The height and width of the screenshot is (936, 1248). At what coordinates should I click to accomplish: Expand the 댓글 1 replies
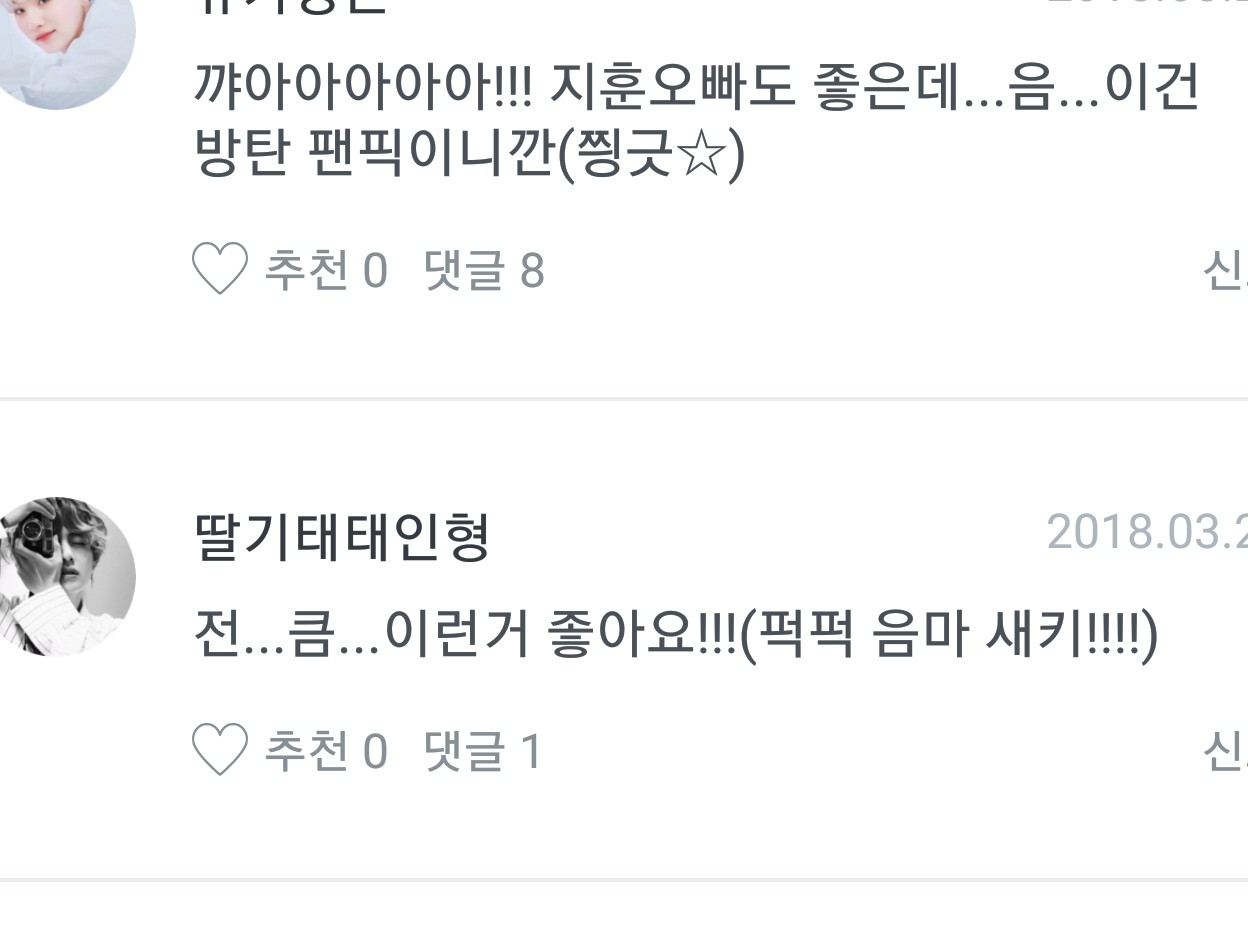click(483, 751)
